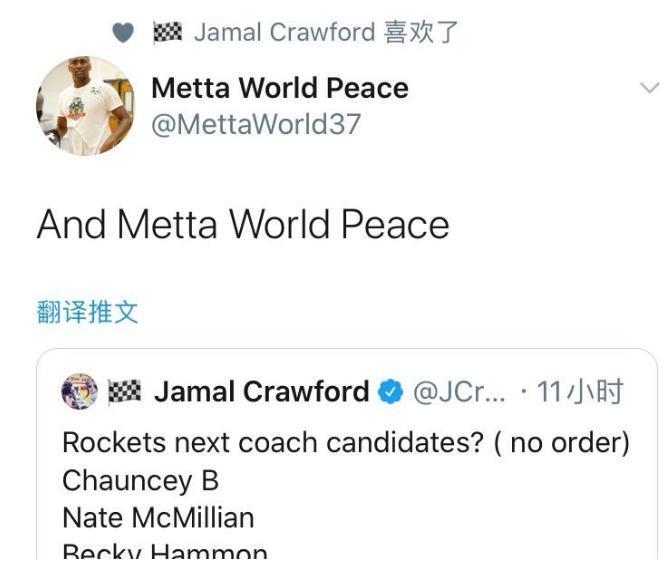Open Jamal Crawford name in quoted tweet

point(261,392)
